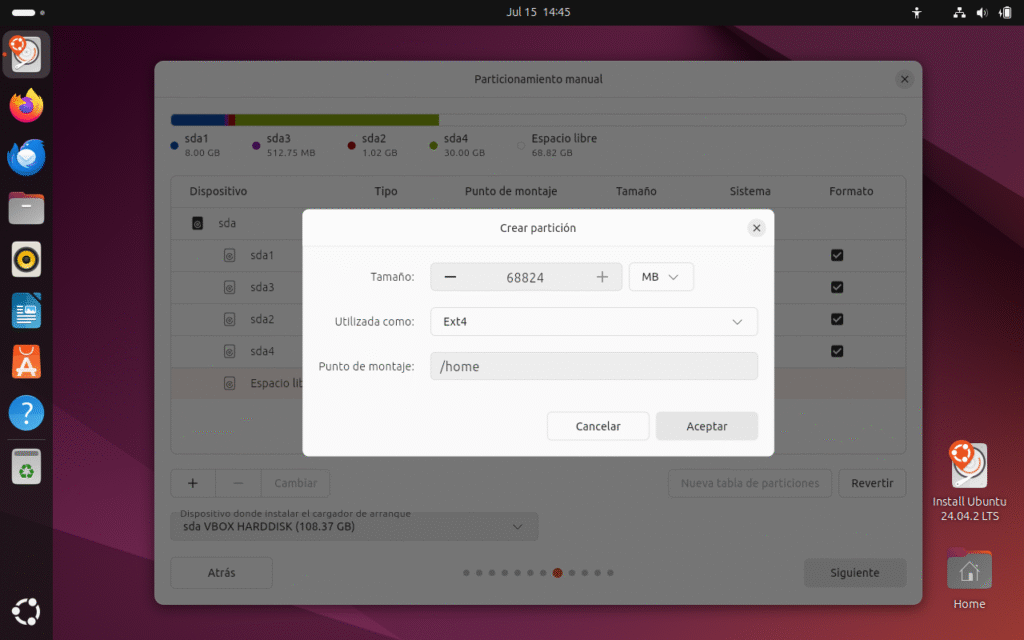
Task: Click the sda disk drive icon
Action: [197, 223]
